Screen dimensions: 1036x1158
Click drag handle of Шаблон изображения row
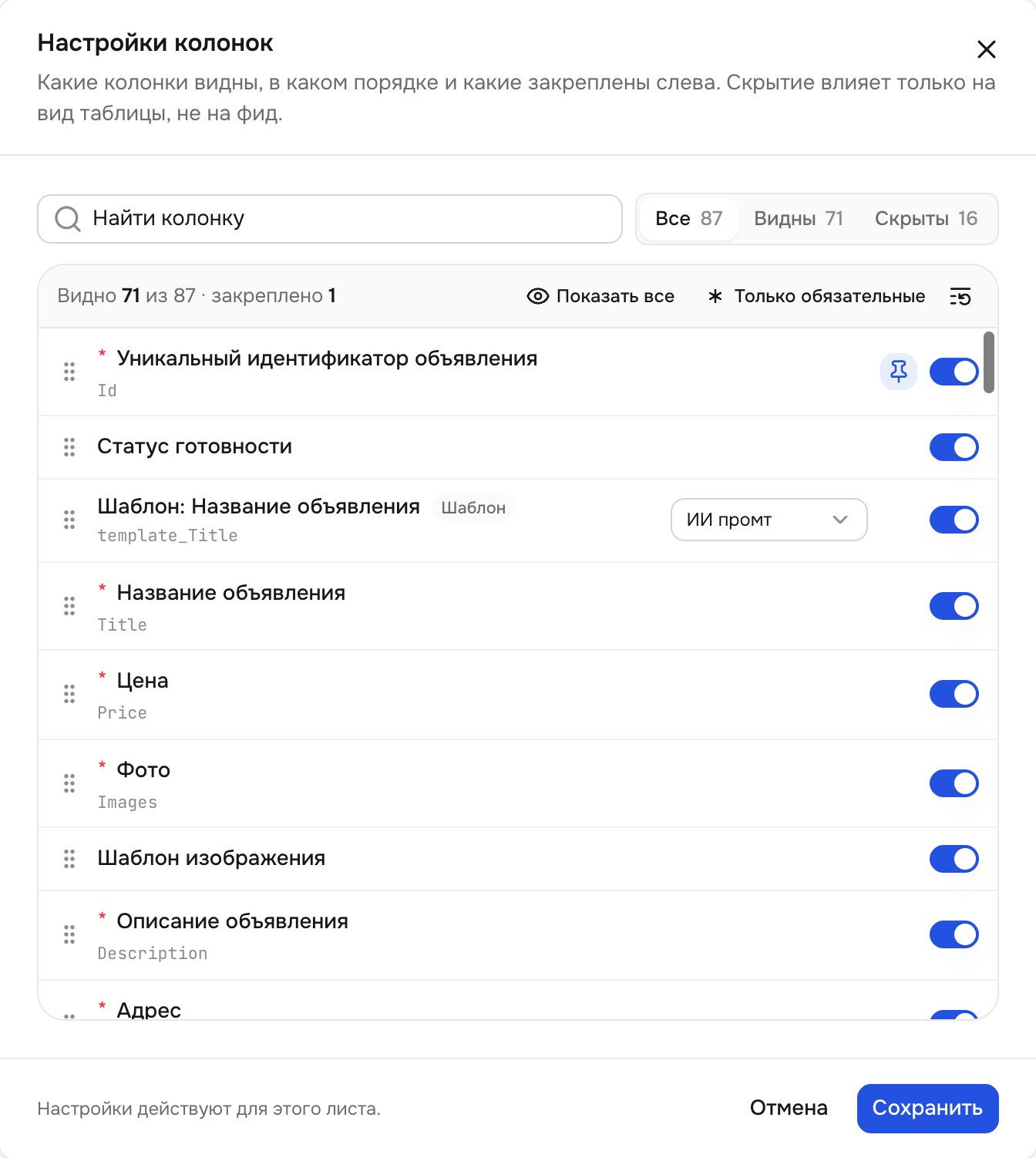click(69, 859)
